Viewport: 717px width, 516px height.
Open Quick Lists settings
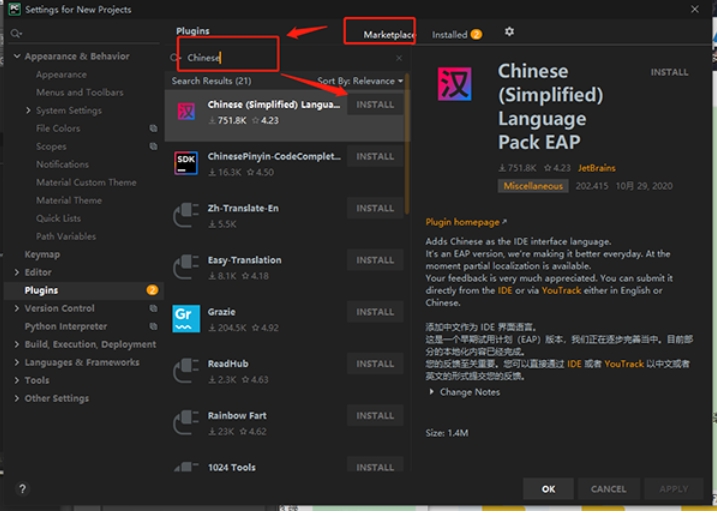tap(58, 218)
